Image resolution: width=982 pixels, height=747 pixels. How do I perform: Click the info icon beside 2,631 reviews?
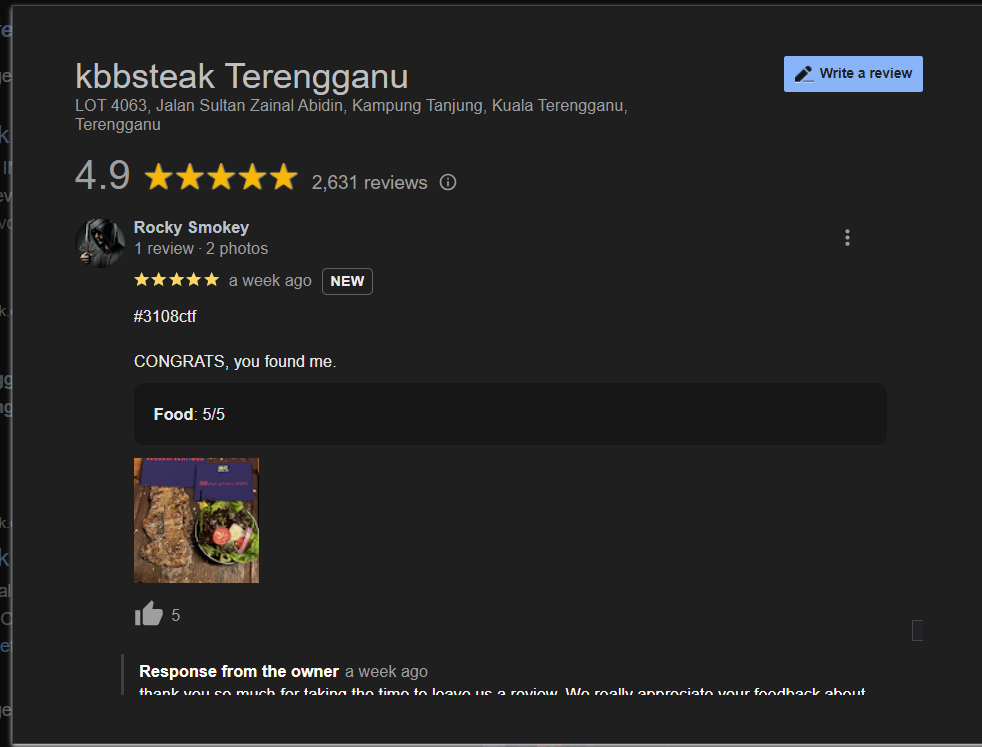[x=448, y=182]
